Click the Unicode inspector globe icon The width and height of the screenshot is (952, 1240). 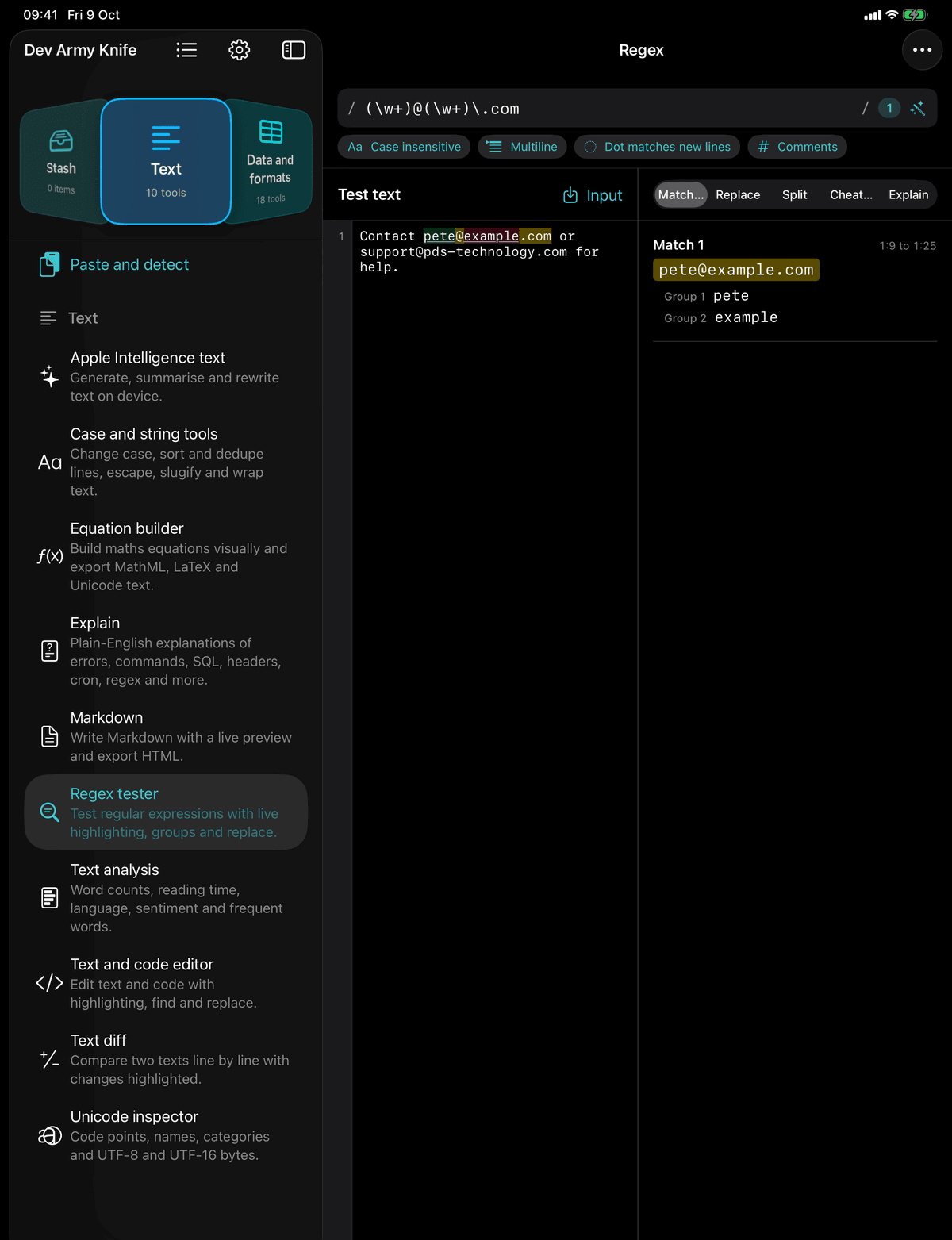tap(49, 1135)
